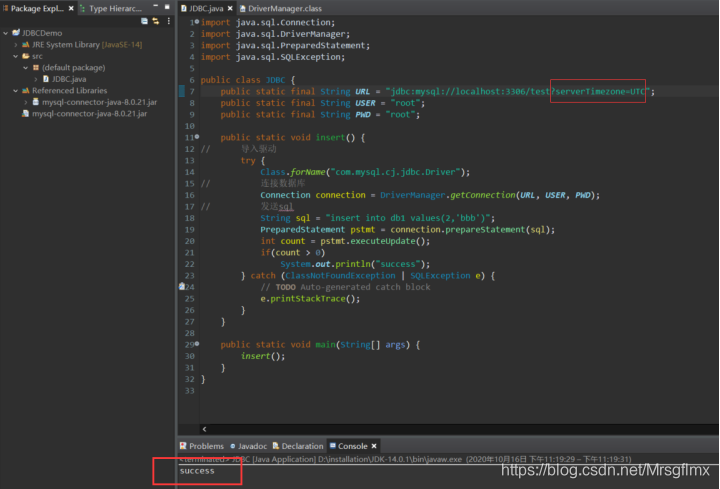The width and height of the screenshot is (720, 489).
Task: Select Referenced Libraries tree entry
Action: [x=69, y=90]
